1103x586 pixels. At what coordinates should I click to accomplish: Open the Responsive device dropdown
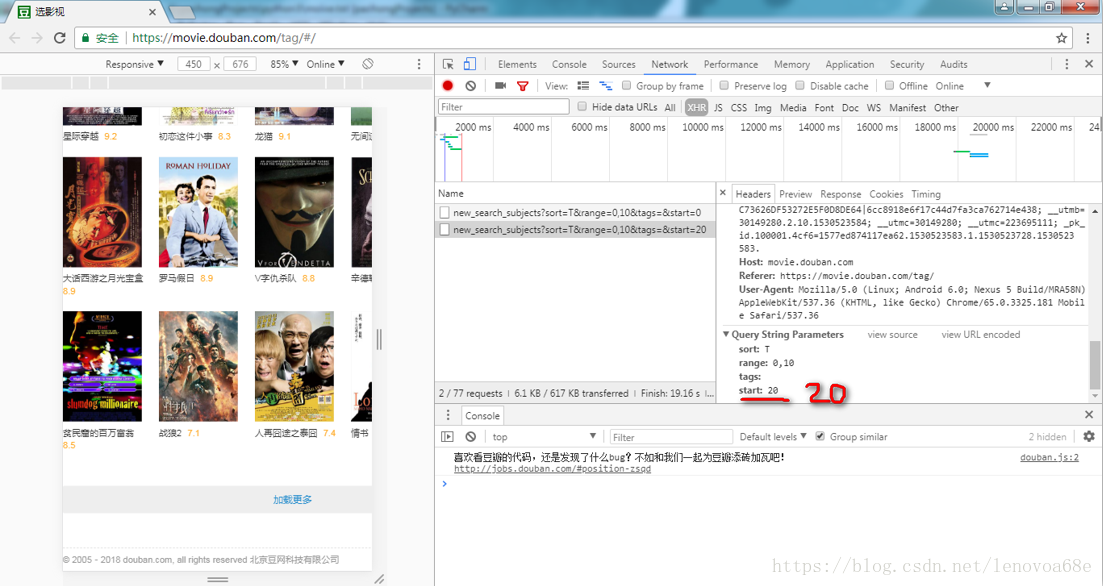pyautogui.click(x=134, y=64)
